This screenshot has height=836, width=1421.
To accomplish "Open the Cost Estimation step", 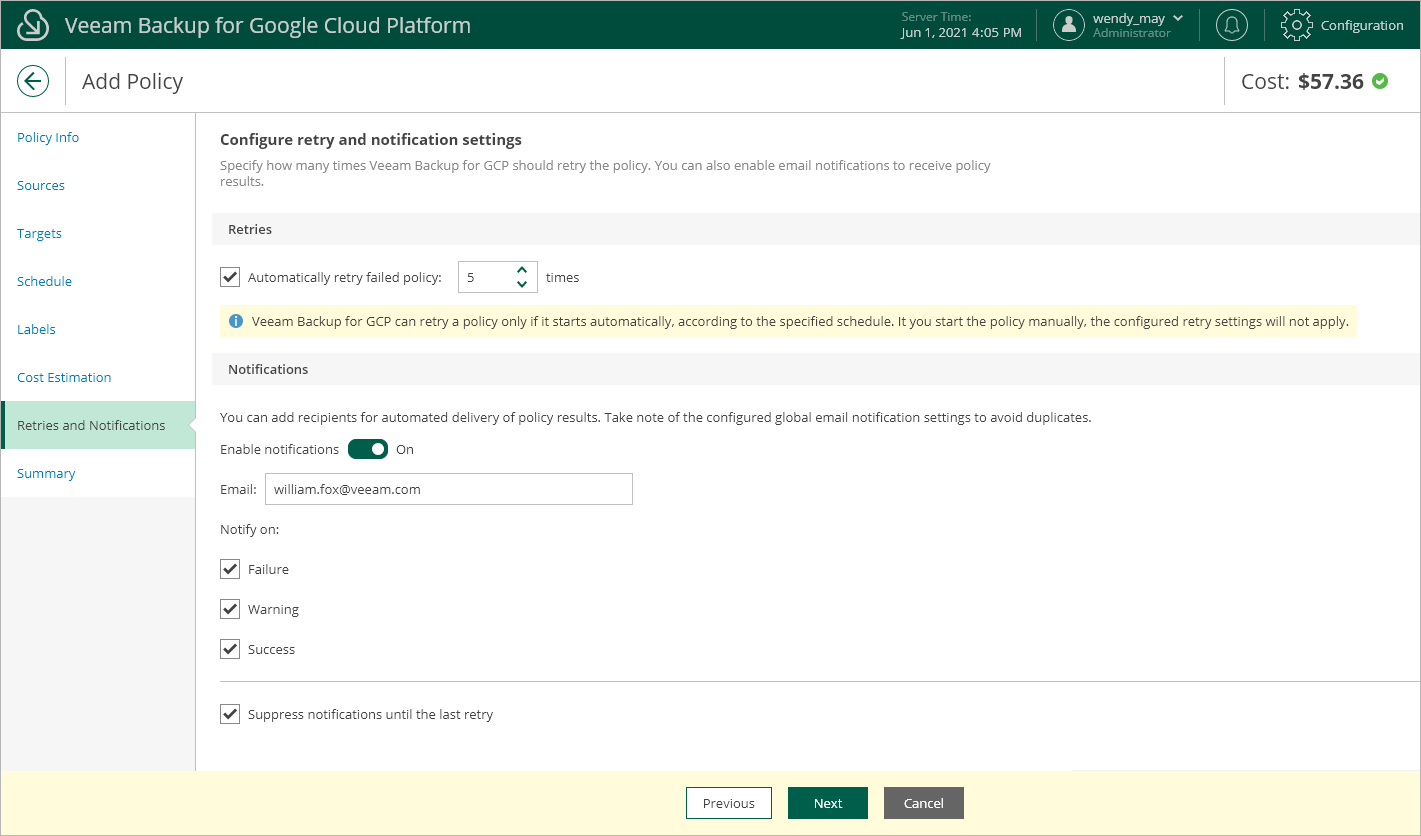I will [x=98, y=377].
